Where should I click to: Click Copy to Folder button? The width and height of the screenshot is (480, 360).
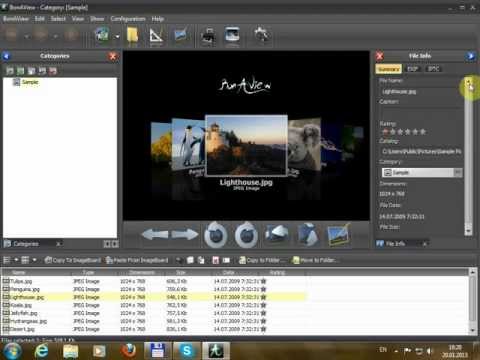263,260
